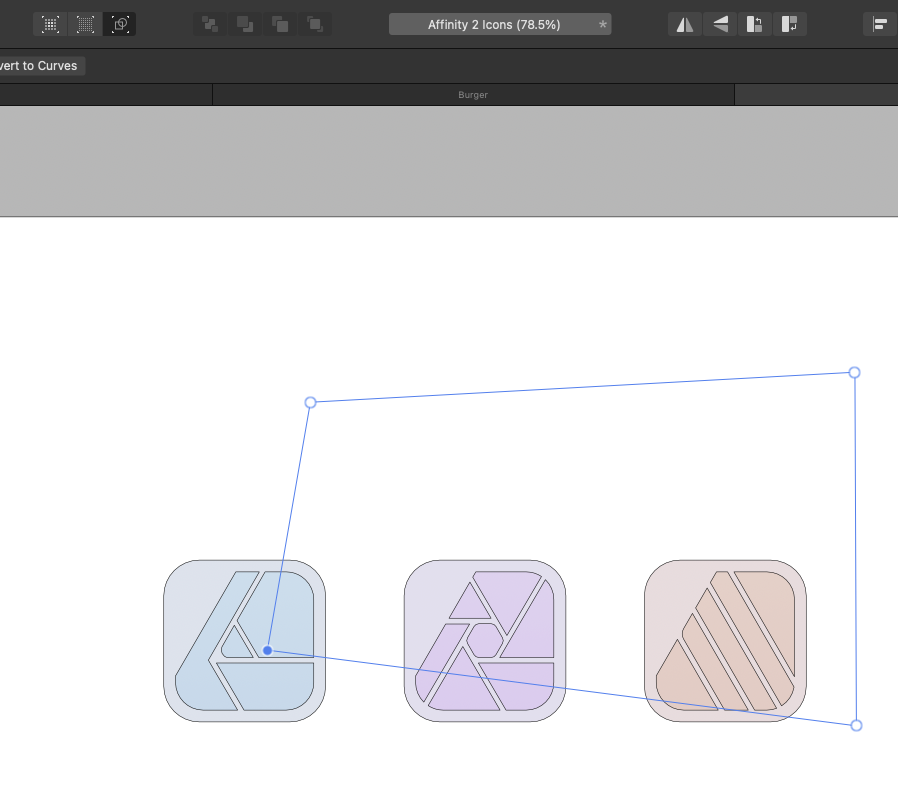Click the Forward One arrange icon
This screenshot has width=898, height=806.
280,24
